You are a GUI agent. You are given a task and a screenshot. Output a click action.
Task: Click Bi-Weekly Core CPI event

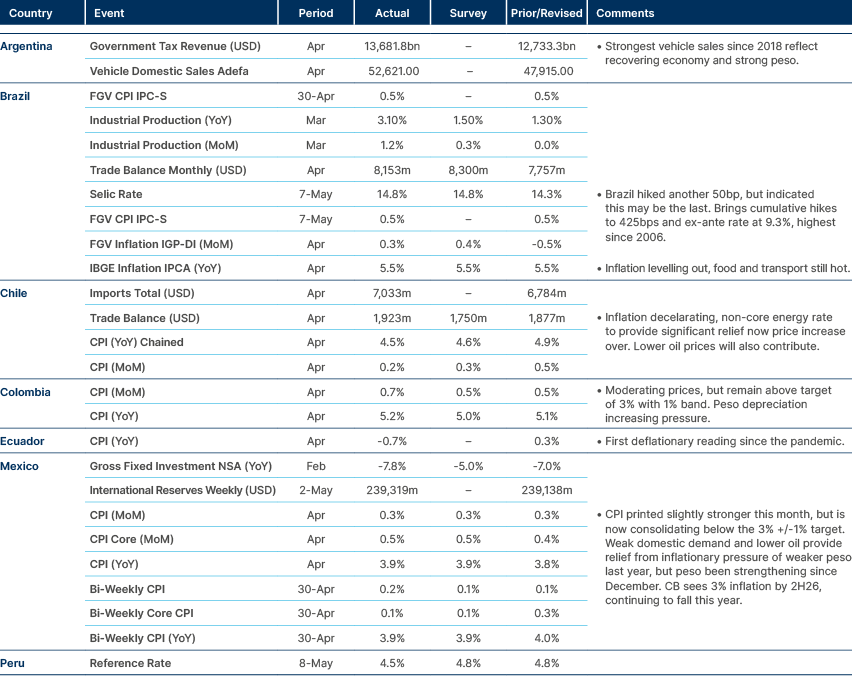[141, 614]
